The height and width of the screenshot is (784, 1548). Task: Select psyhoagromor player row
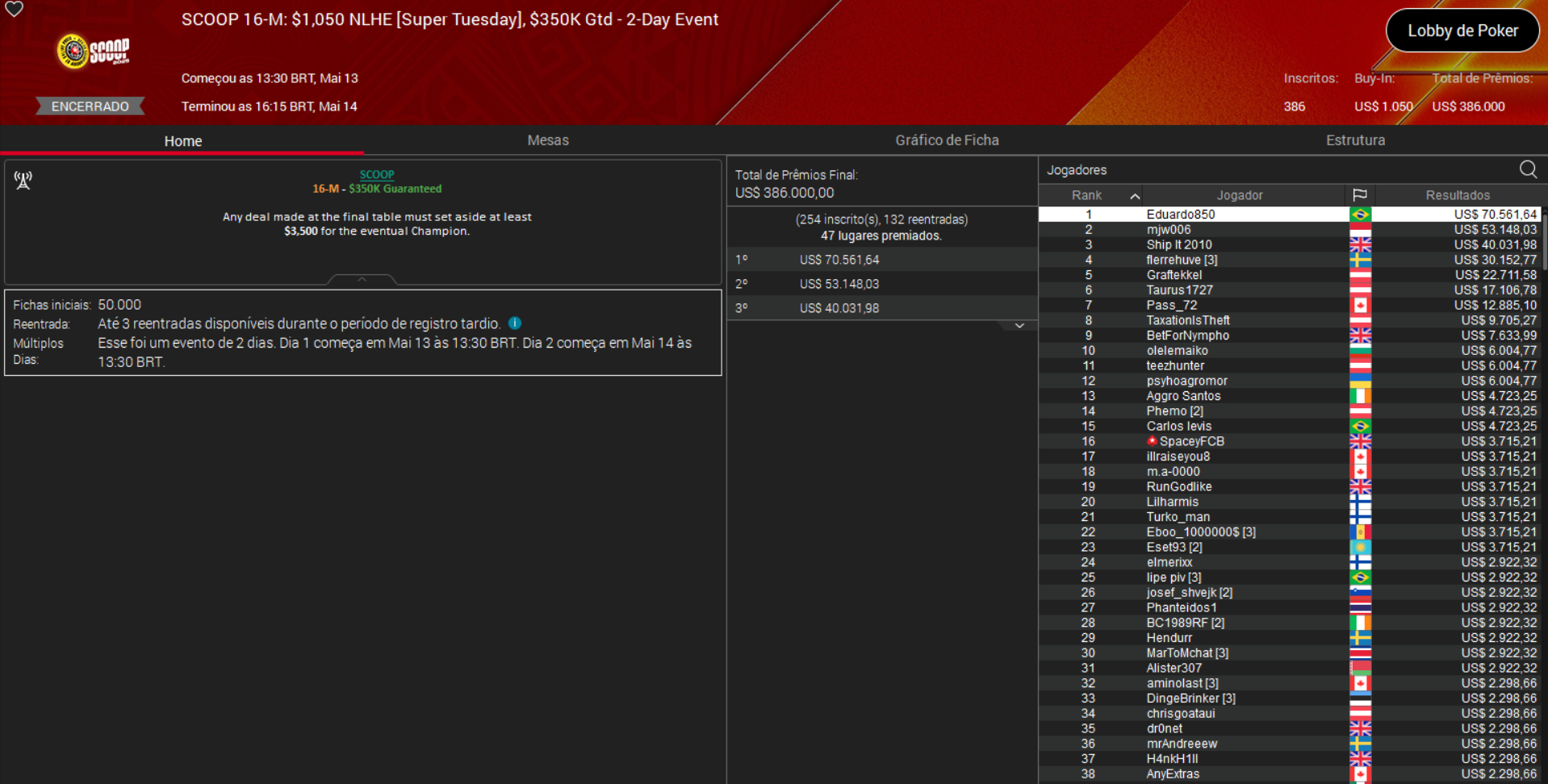(1290, 381)
